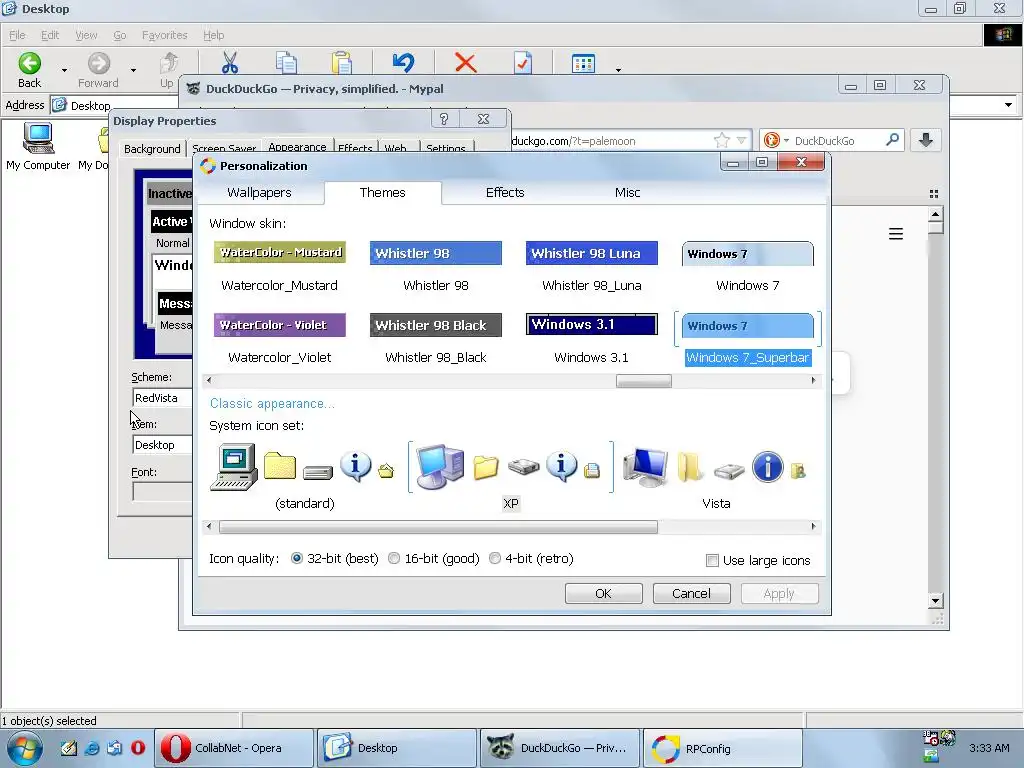Open the Forward button history dropdown arrow

pyautogui.click(x=133, y=70)
